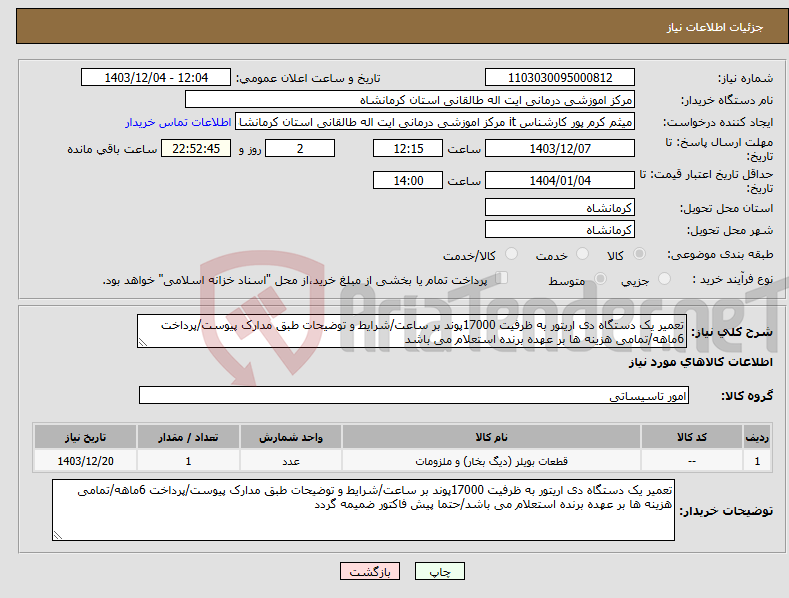Select the خدمت radio button
Viewport: 789px width, 598px height.
click(582, 254)
